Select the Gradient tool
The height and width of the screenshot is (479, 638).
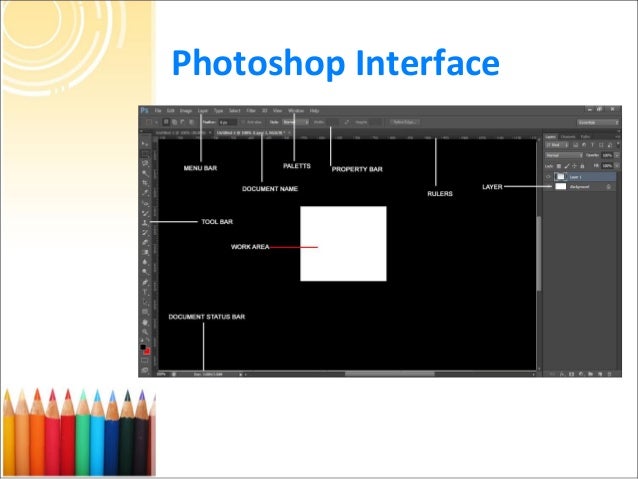pyautogui.click(x=144, y=253)
